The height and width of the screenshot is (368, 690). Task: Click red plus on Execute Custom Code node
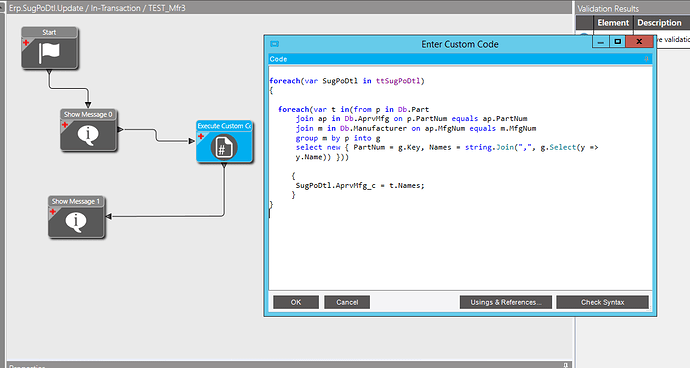pos(201,136)
